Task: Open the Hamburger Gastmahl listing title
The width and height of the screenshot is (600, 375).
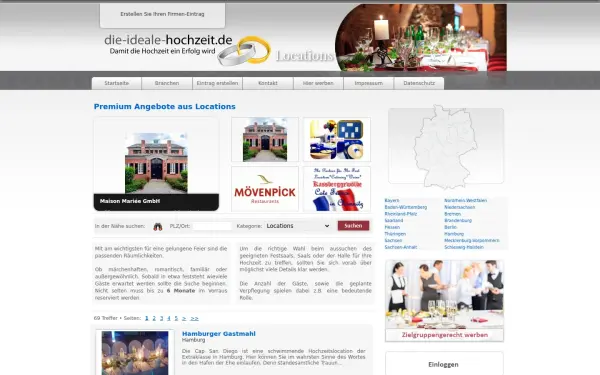Action: point(218,334)
